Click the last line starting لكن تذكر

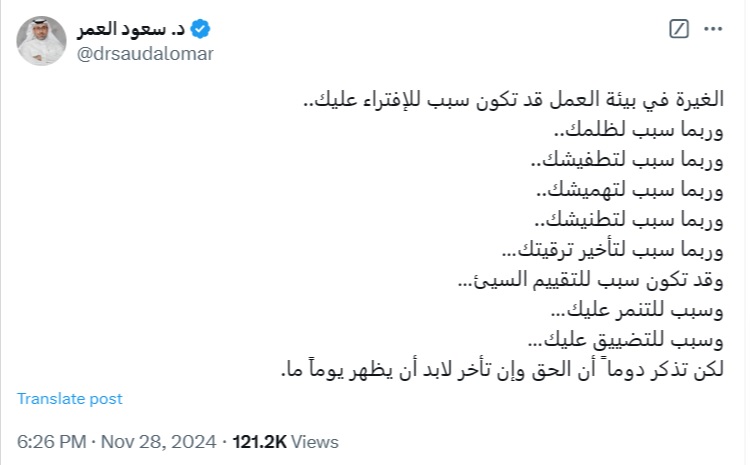point(502,369)
